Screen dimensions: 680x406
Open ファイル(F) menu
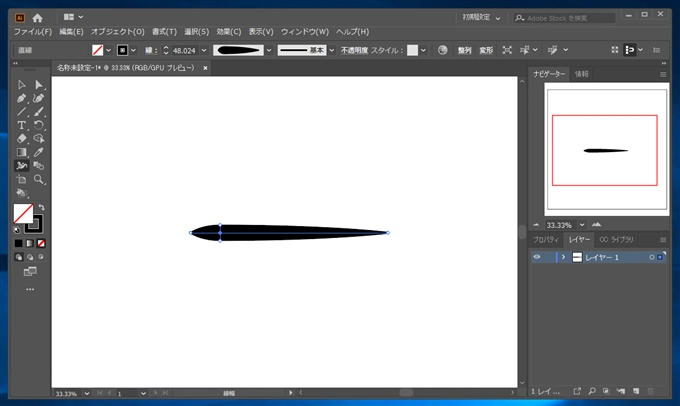(33, 32)
